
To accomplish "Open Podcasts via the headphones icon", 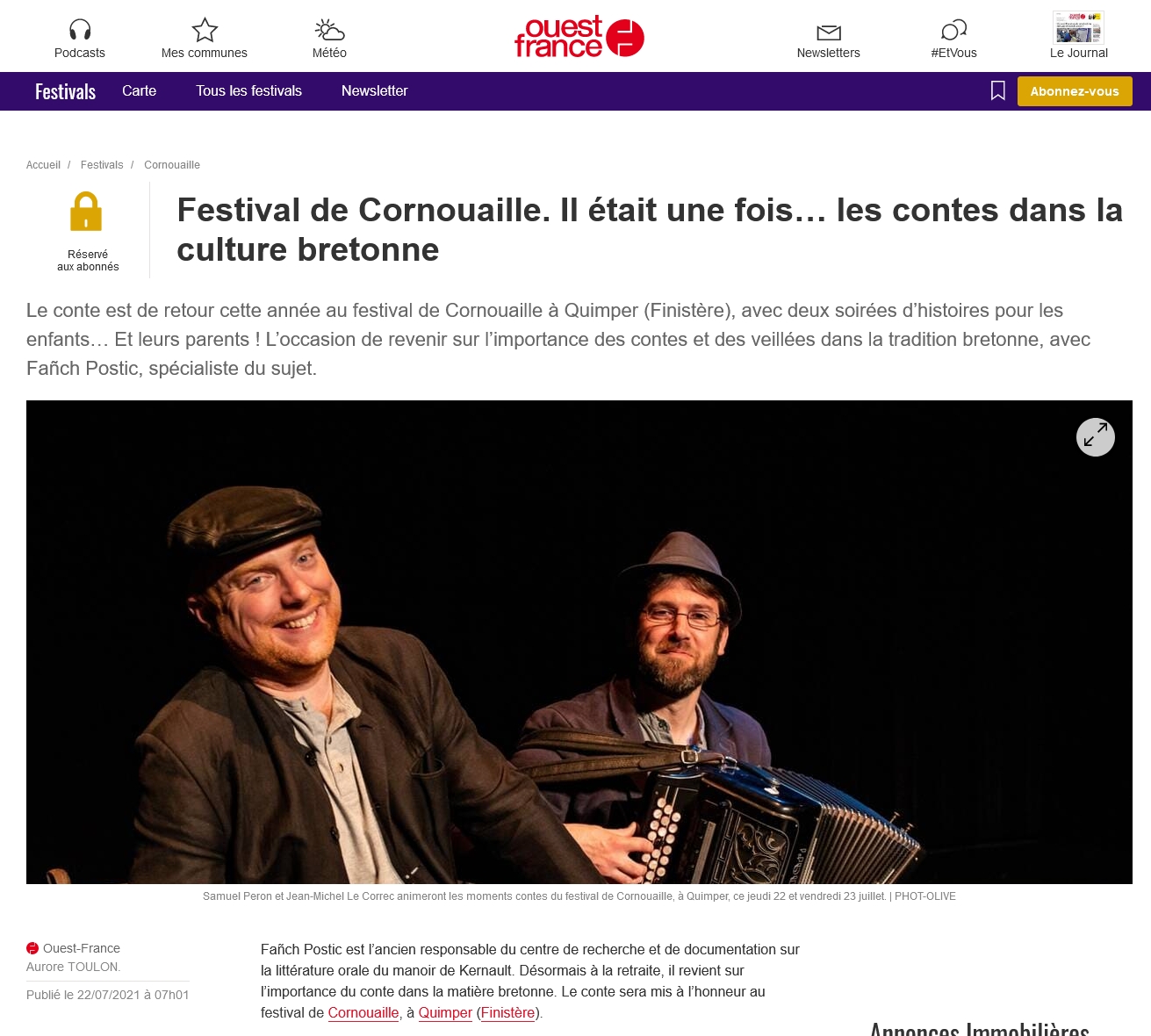I will click(x=80, y=30).
